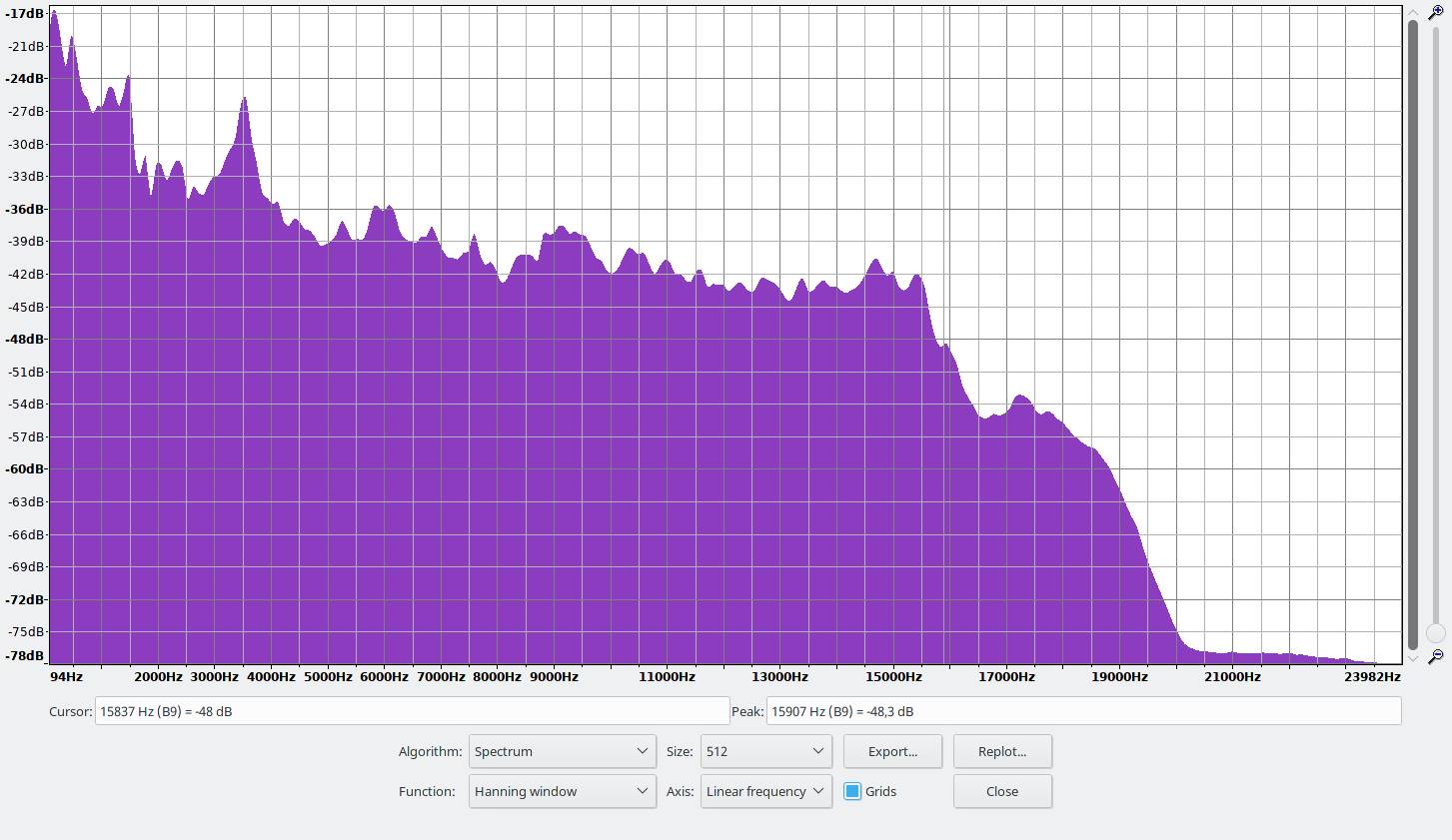Click the 11000Hz label on frequency axis

[667, 676]
